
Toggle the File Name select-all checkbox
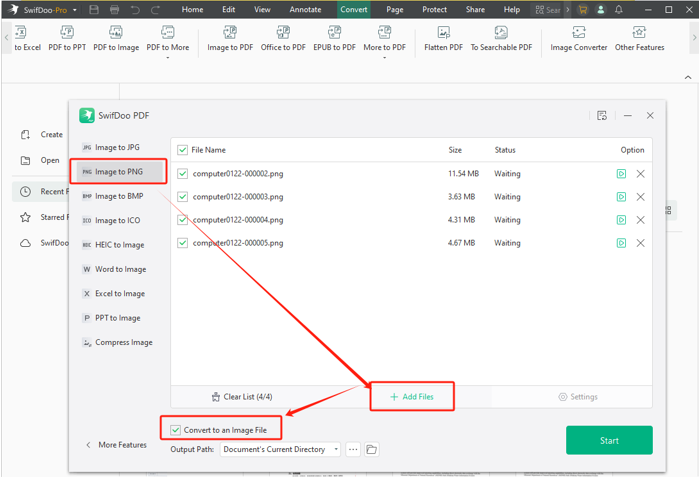[182, 150]
